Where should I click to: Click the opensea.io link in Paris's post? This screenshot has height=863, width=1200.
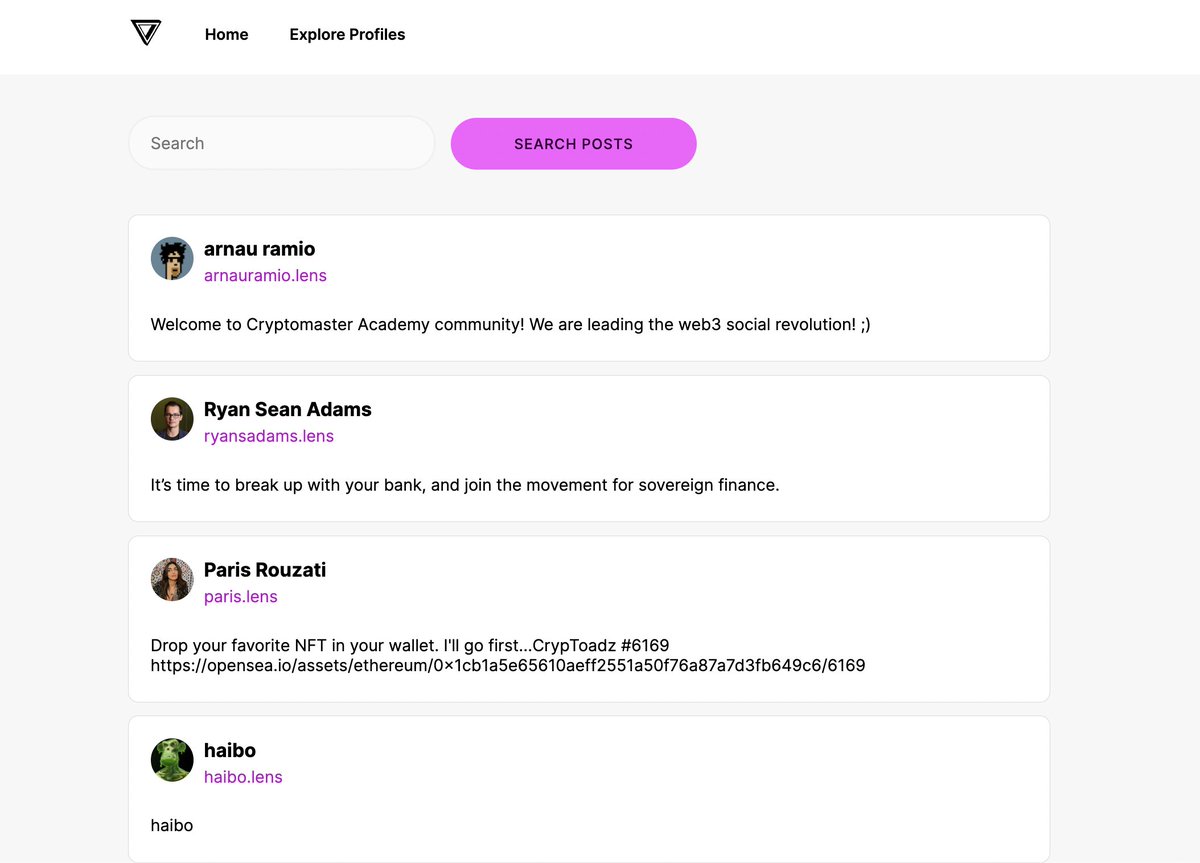click(x=508, y=665)
